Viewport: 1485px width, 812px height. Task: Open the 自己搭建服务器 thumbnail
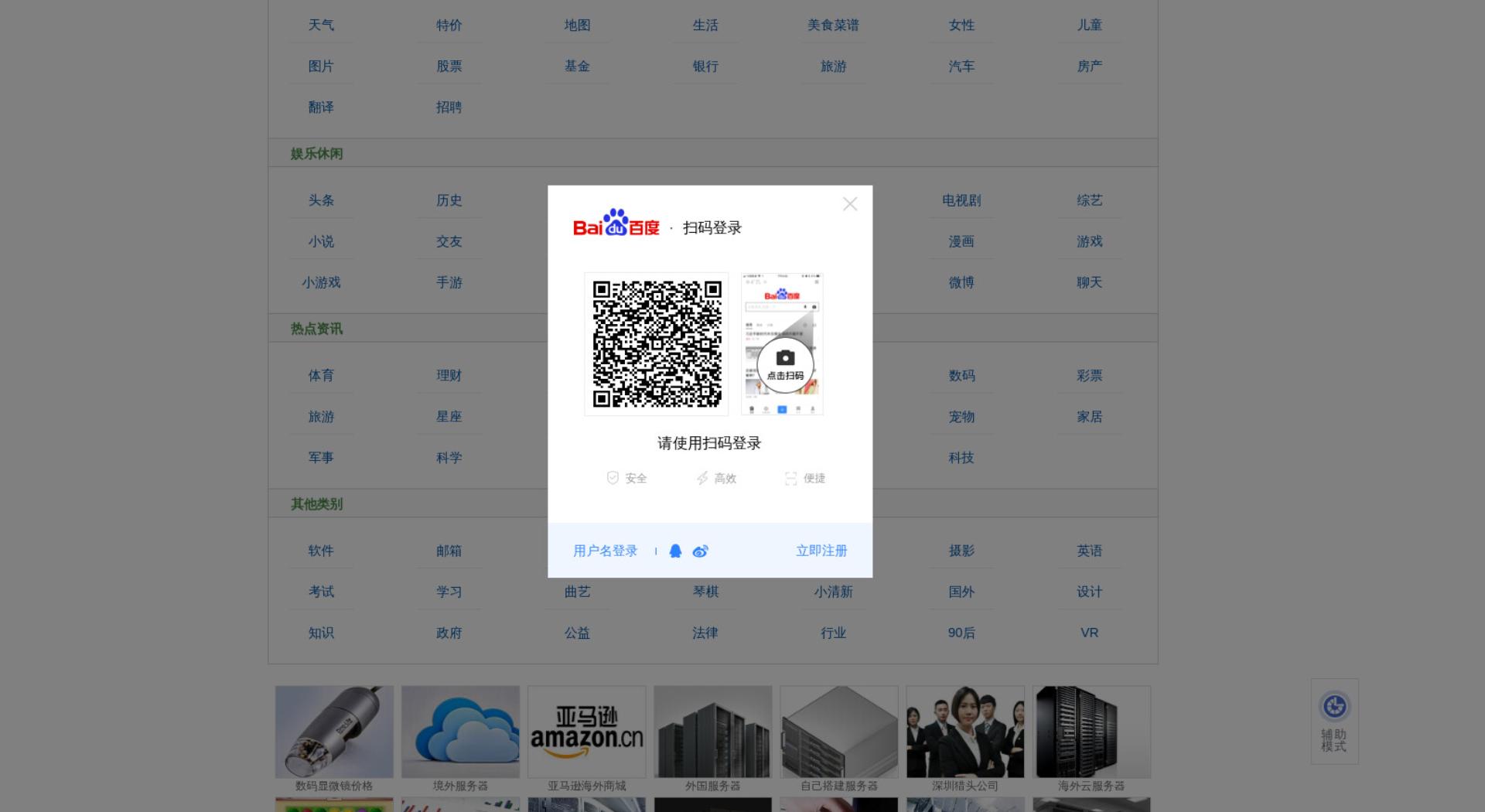[x=839, y=732]
